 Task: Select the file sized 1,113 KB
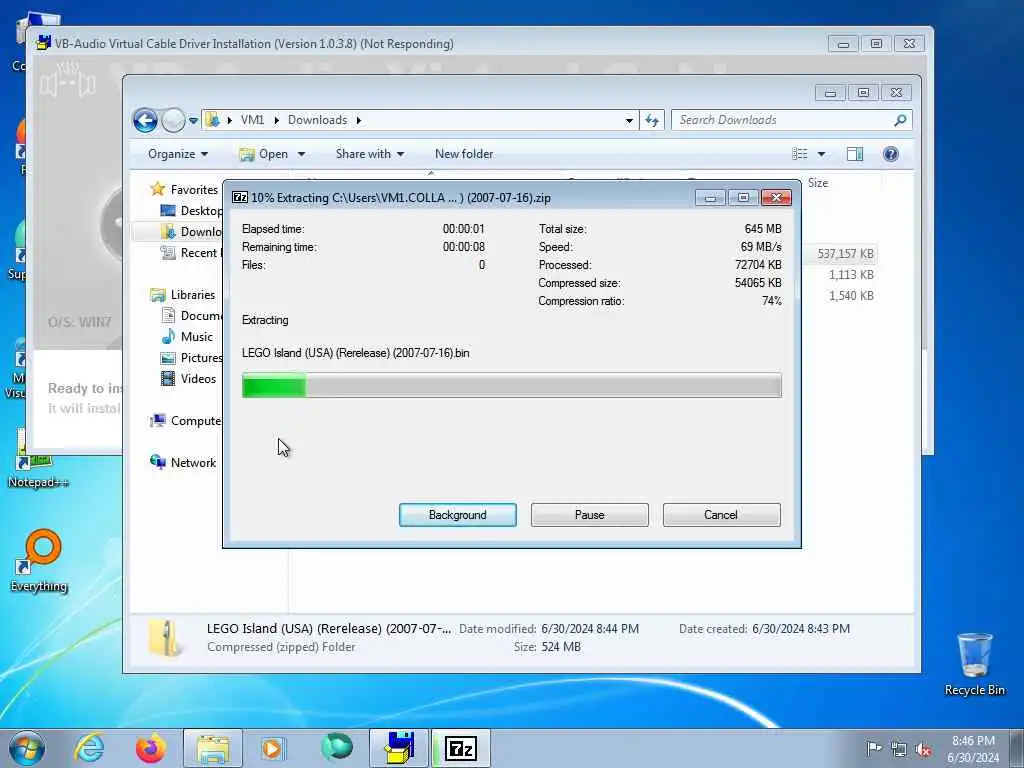(851, 274)
